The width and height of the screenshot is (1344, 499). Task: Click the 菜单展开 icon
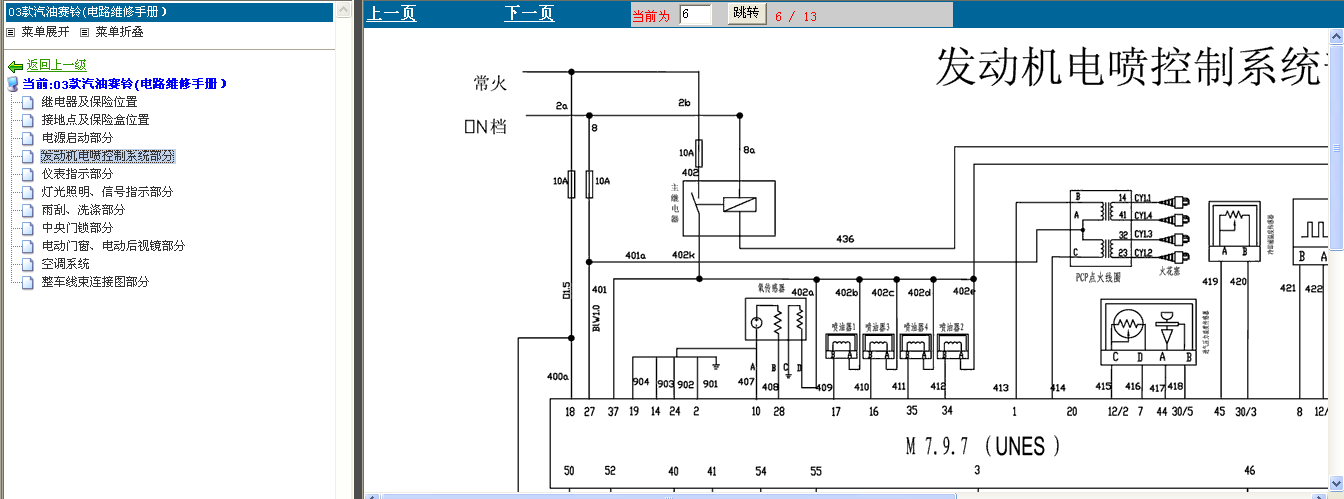[x=11, y=32]
